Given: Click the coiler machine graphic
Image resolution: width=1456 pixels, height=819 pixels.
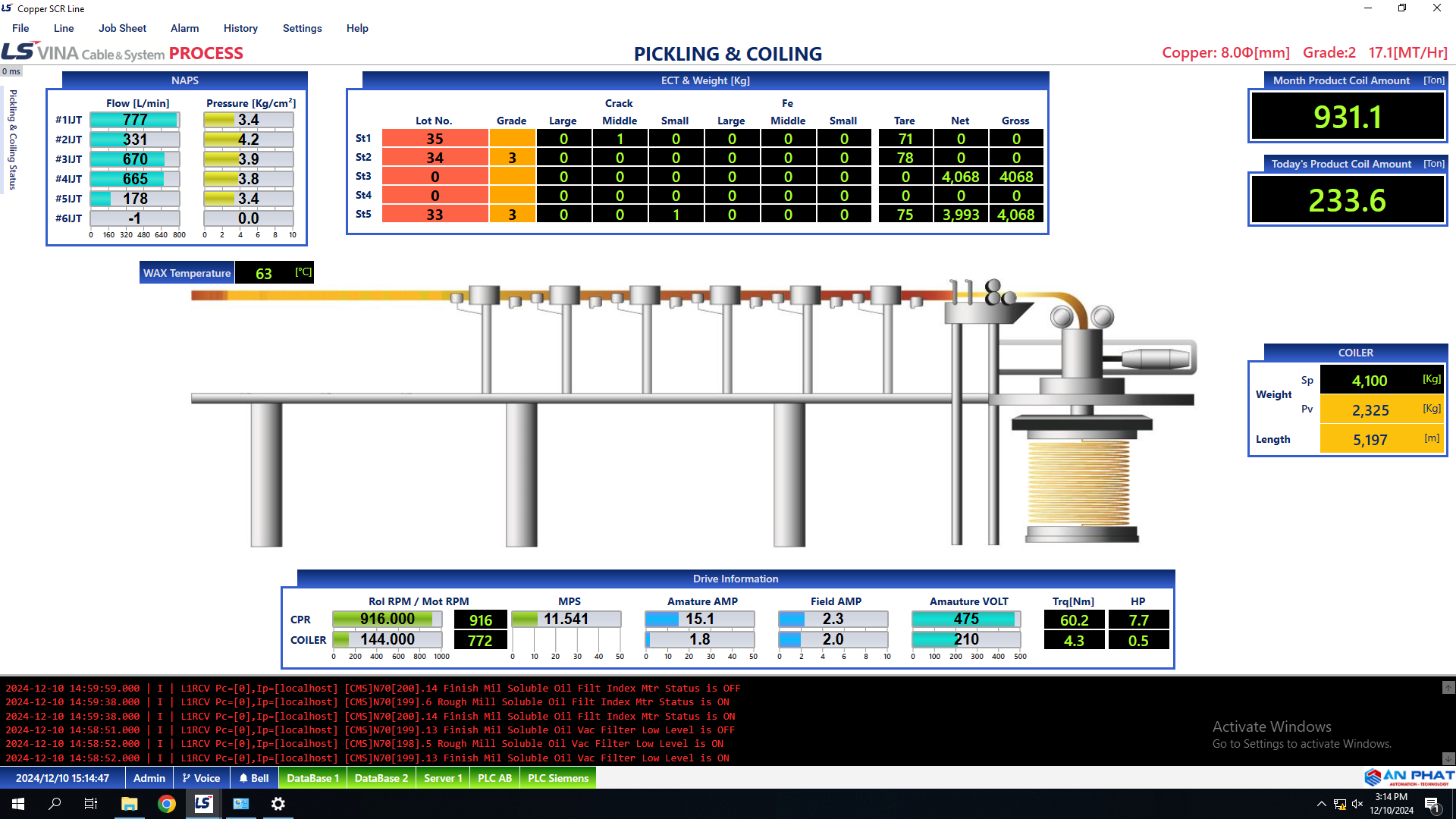Looking at the screenshot, I should click(x=1081, y=425).
